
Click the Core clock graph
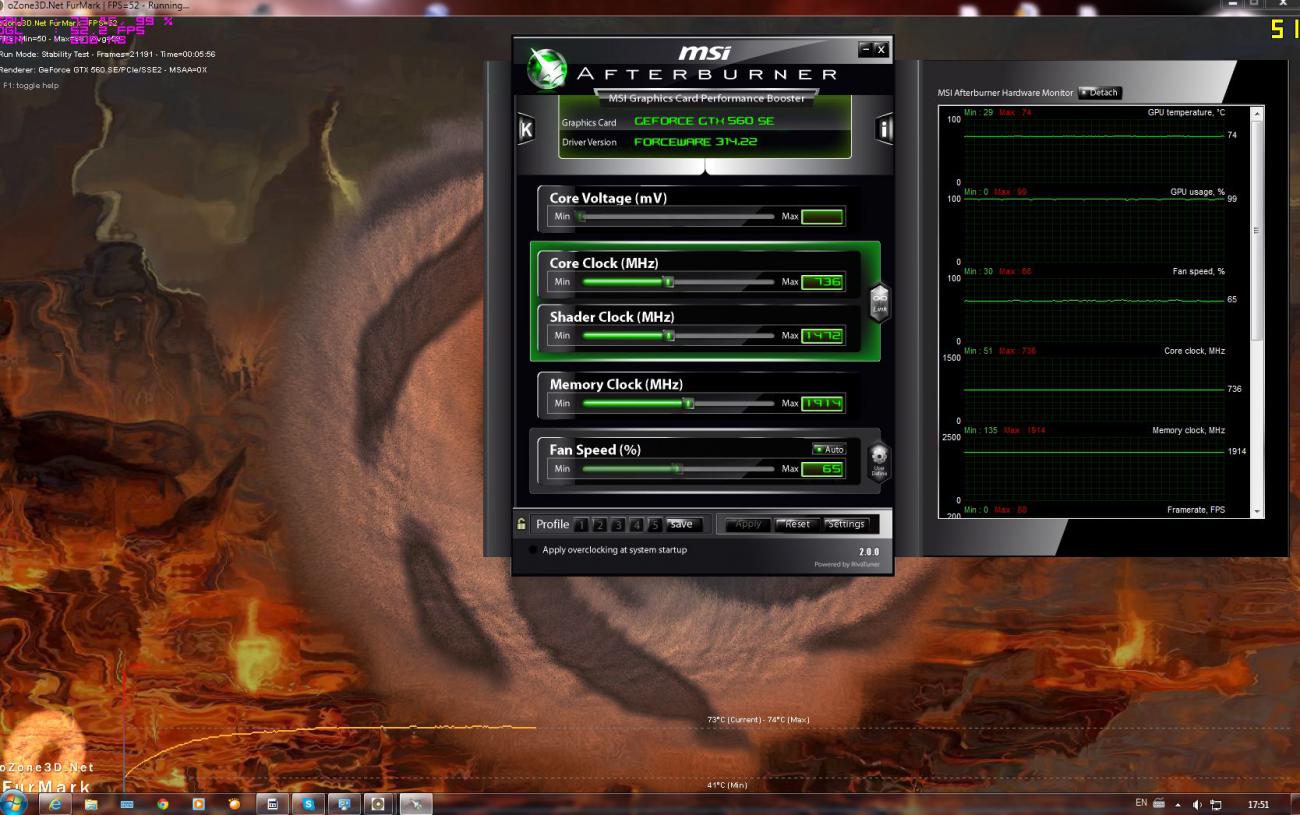(1093, 389)
